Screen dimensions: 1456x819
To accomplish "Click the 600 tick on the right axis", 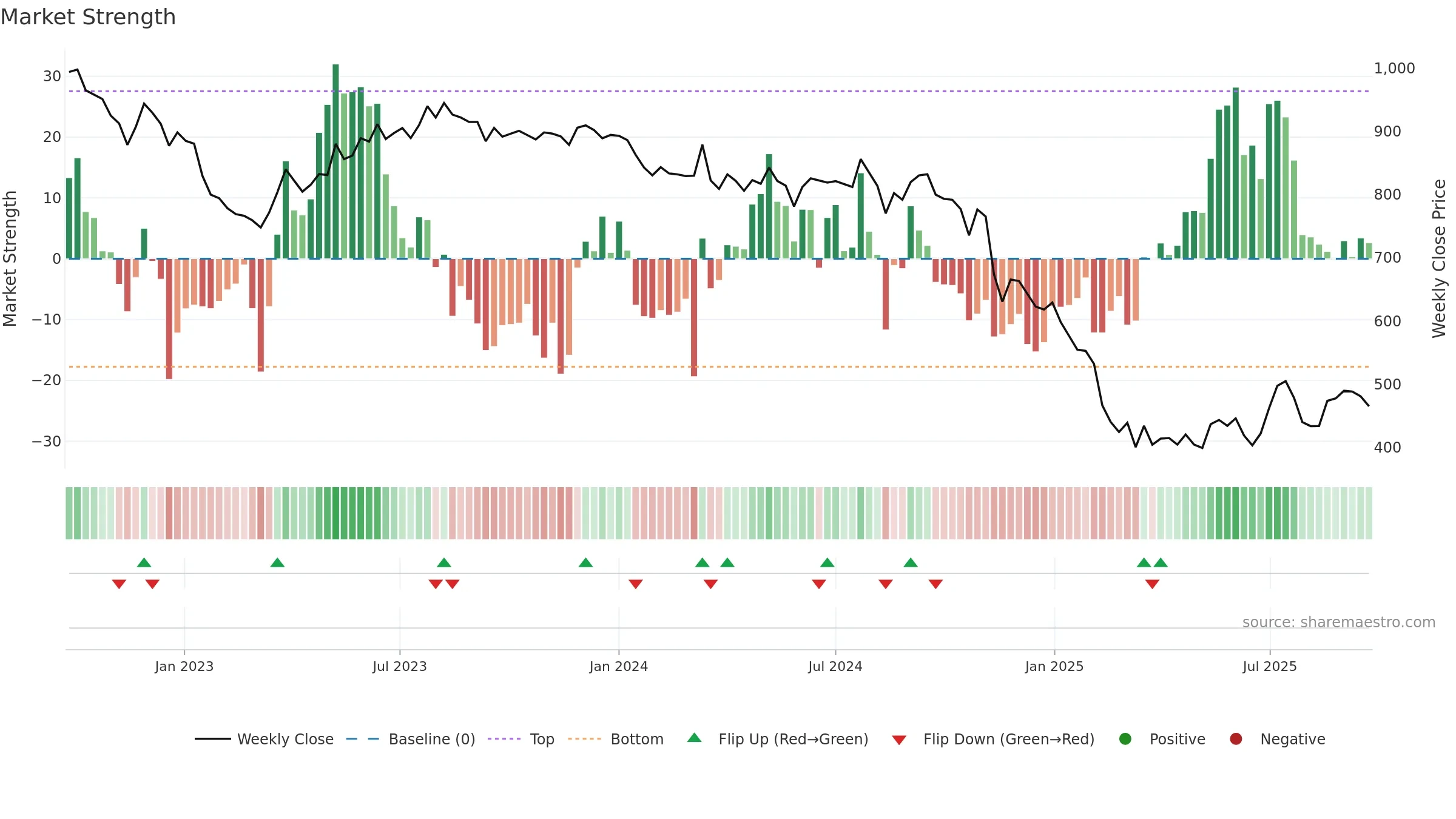I will click(1387, 321).
